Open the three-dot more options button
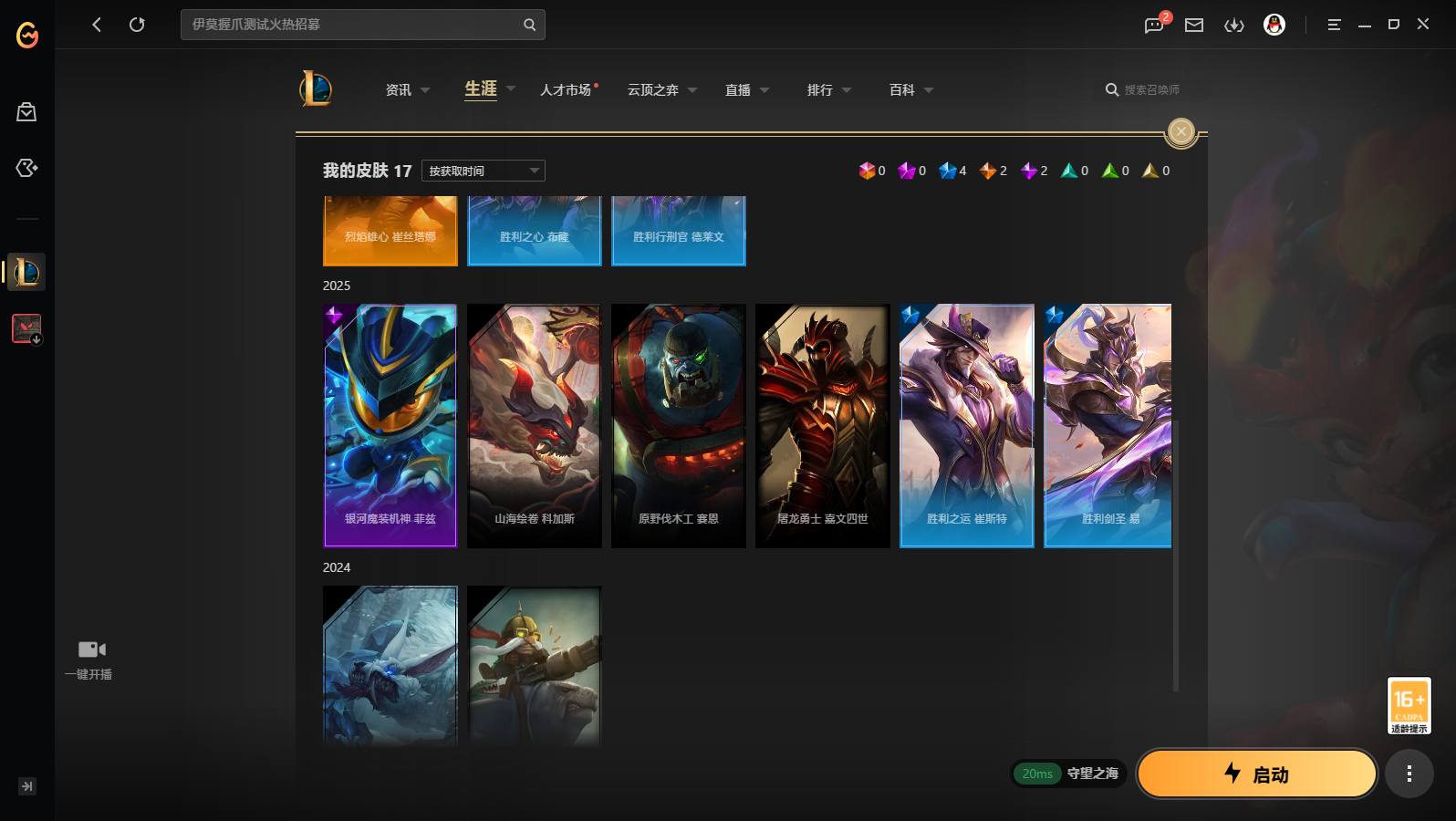The width and height of the screenshot is (1456, 821). [1409, 774]
